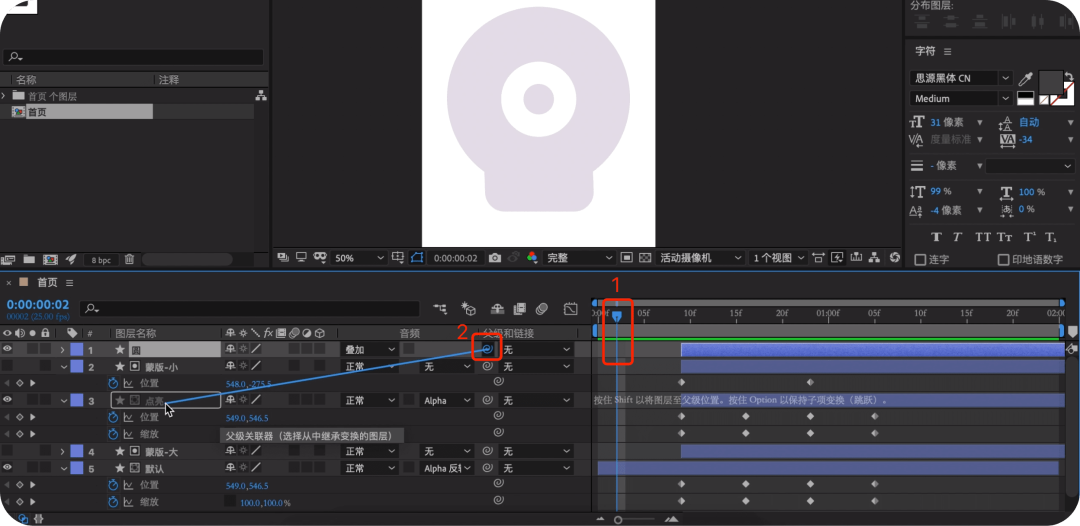The image size is (1080, 526).
Task: Apply Superscript text style
Action: tap(1029, 237)
